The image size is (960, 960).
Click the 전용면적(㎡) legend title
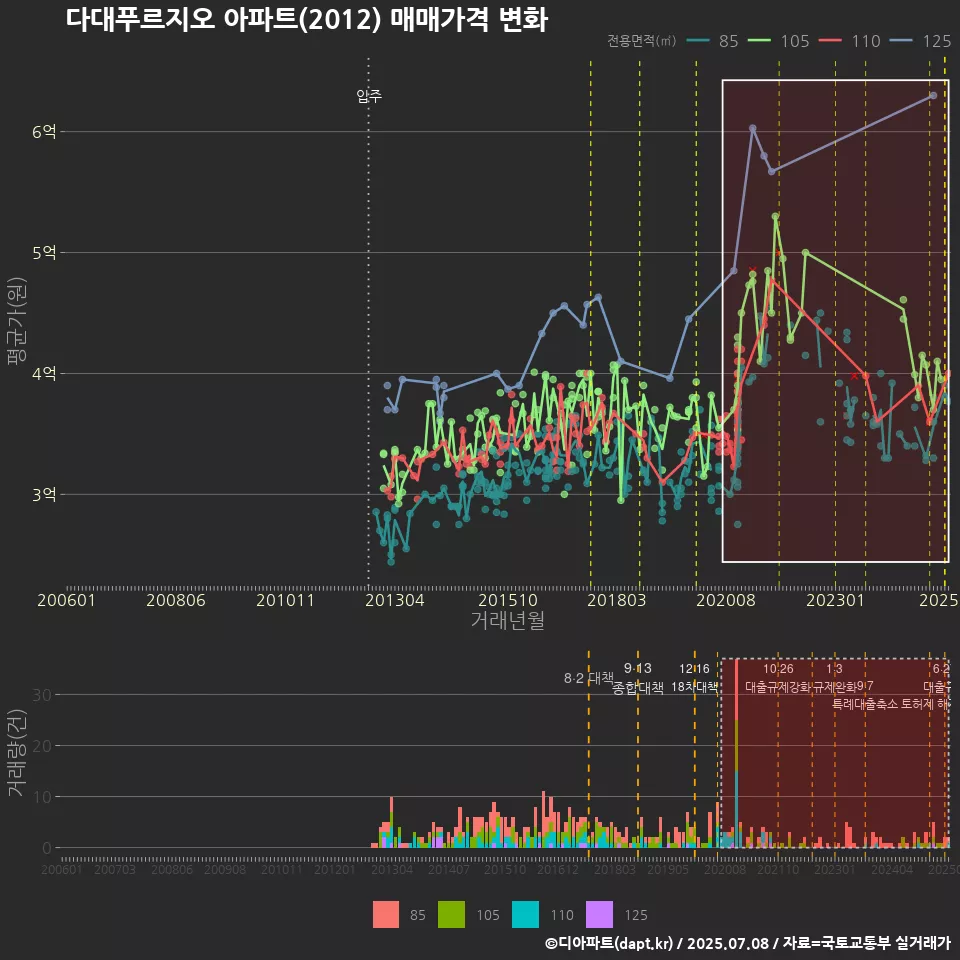[x=642, y=41]
